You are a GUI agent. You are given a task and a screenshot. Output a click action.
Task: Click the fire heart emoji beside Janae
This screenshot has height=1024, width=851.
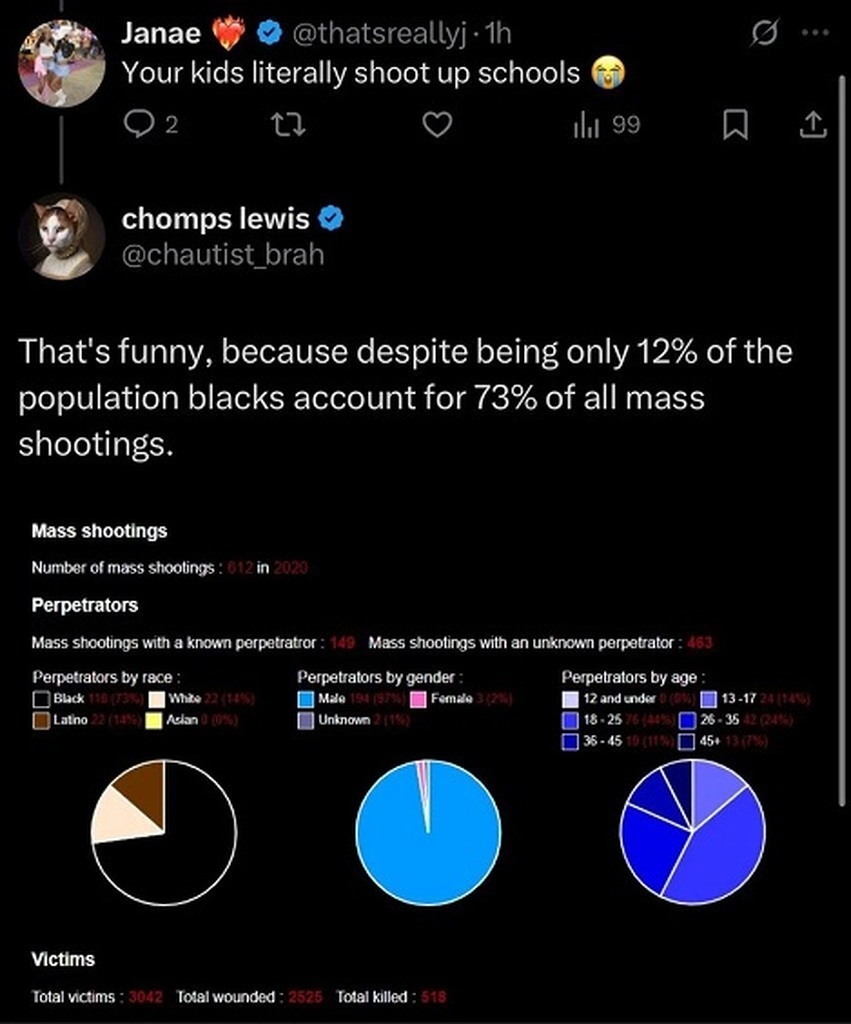tap(230, 34)
